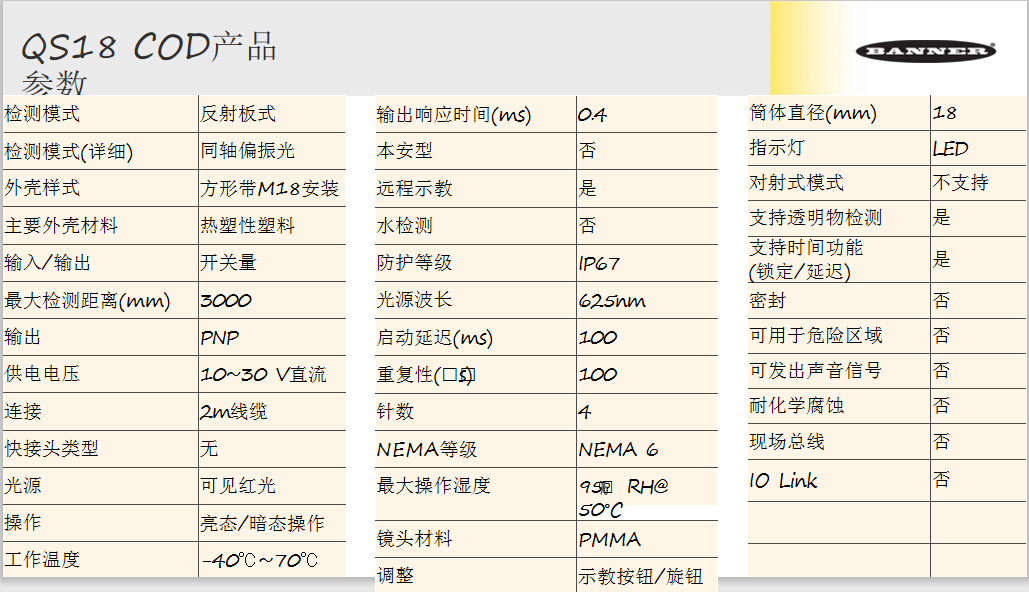Click the 'IP67' value
This screenshot has width=1029, height=592.
point(598,264)
